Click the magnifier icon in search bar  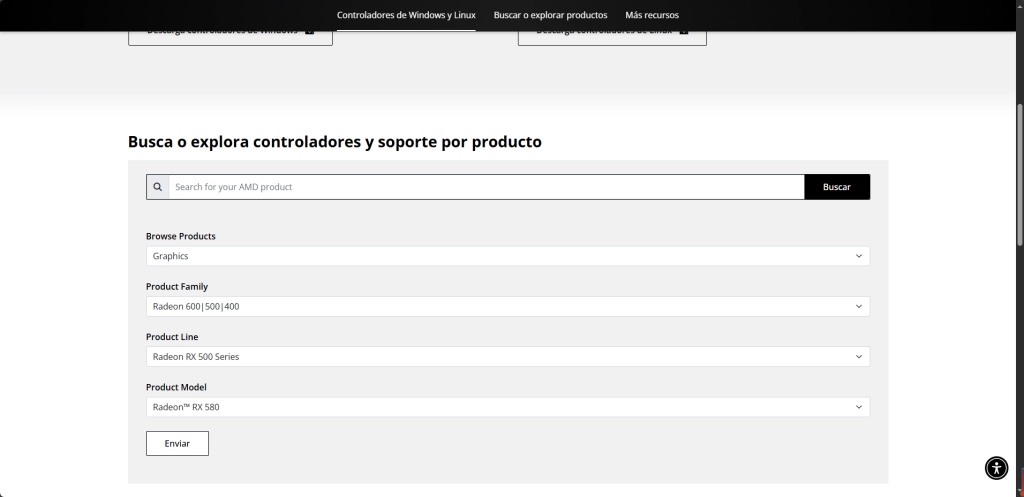pos(157,187)
